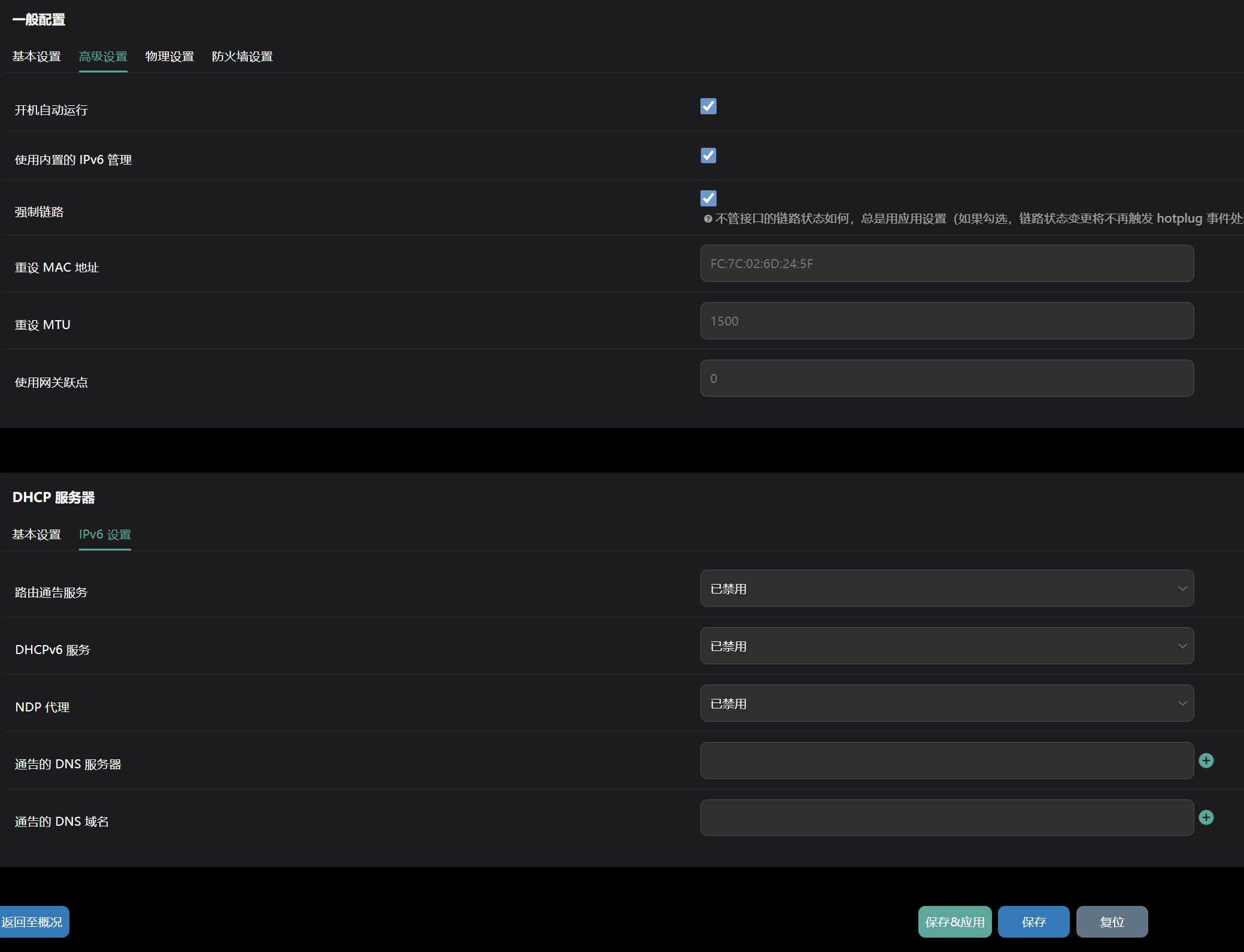The width and height of the screenshot is (1244, 952).
Task: Uncheck 使用内置的 IPv6 管理 checkbox
Action: pyautogui.click(x=708, y=156)
